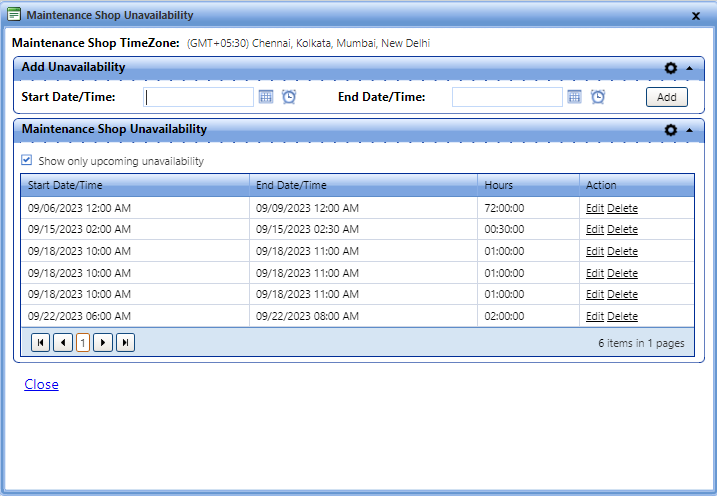Select the 09/15/2023 02:00 AM start cell
Viewport: 717px width, 496px height.
point(135,229)
